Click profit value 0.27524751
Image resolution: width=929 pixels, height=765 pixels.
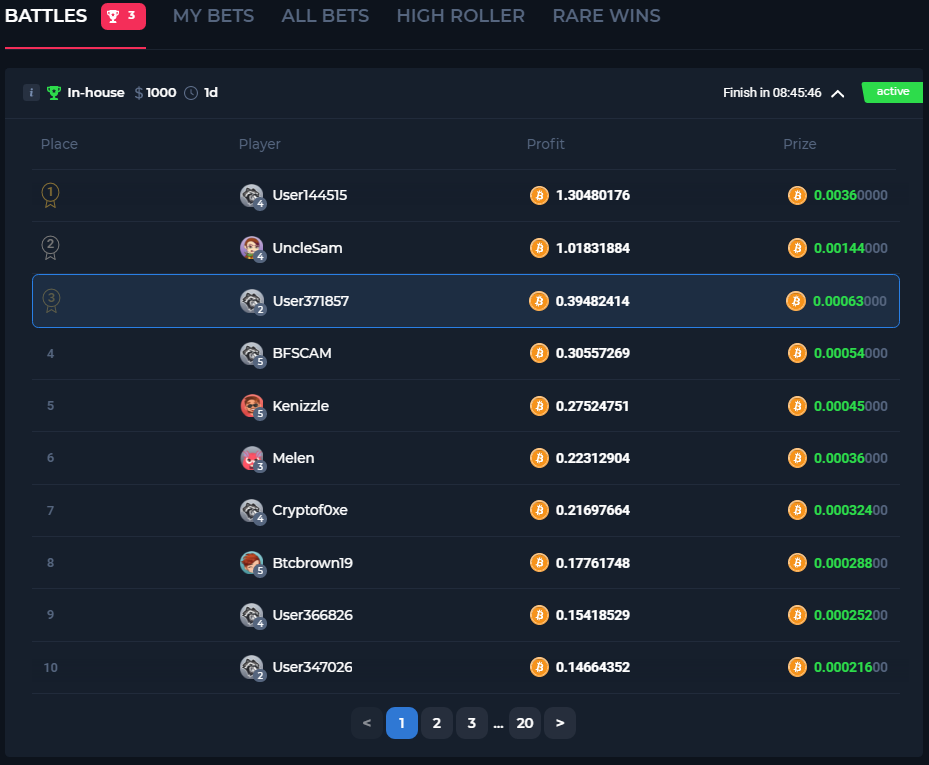pyautogui.click(x=592, y=406)
